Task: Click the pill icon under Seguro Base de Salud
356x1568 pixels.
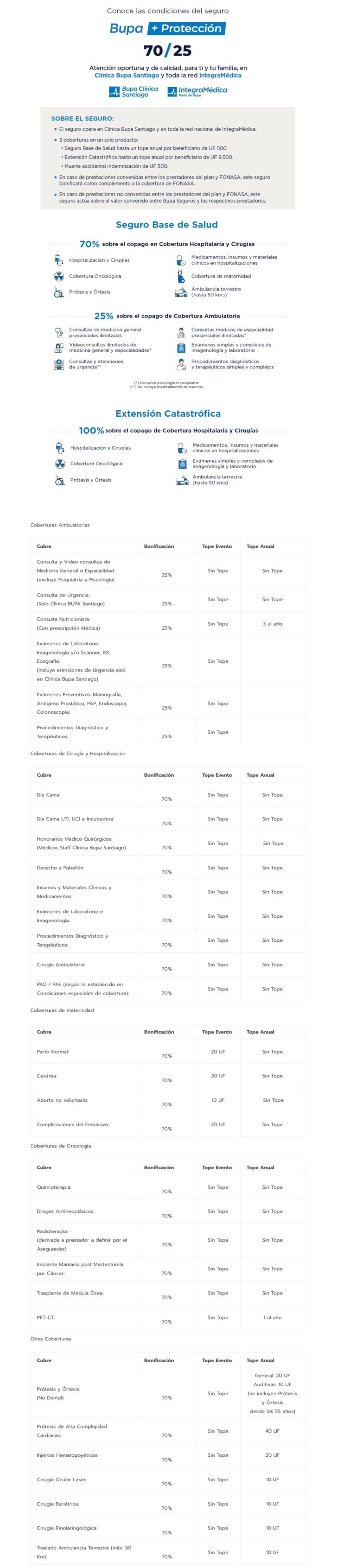Action: click(181, 260)
